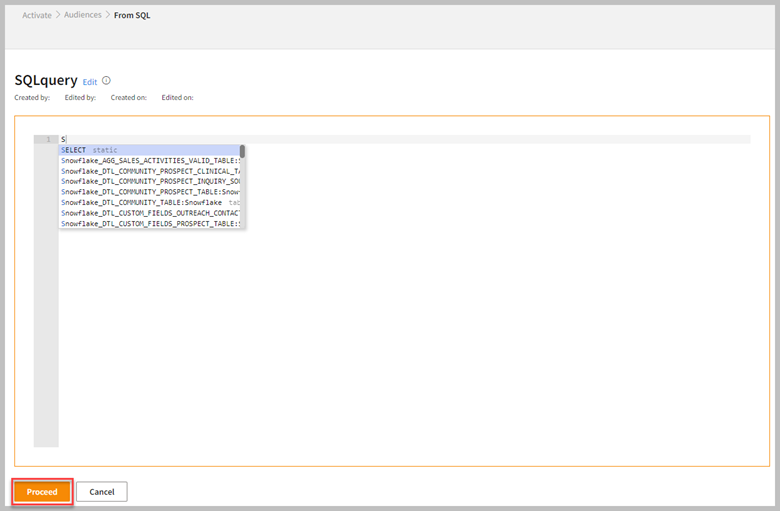780x511 pixels.
Task: Go to Audiences in the breadcrumb
Action: point(84,15)
